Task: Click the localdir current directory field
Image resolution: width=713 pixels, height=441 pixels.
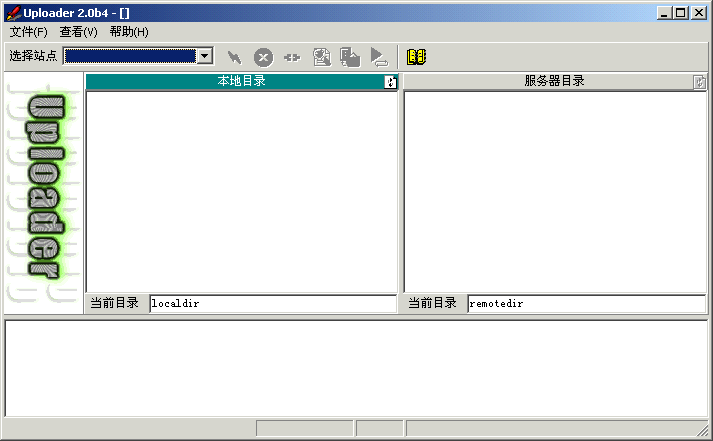Action: [272, 303]
